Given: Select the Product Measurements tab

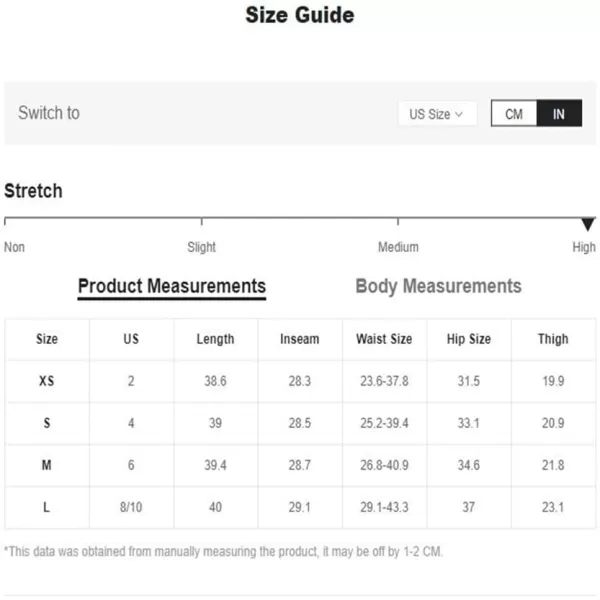Looking at the screenshot, I should [x=172, y=286].
